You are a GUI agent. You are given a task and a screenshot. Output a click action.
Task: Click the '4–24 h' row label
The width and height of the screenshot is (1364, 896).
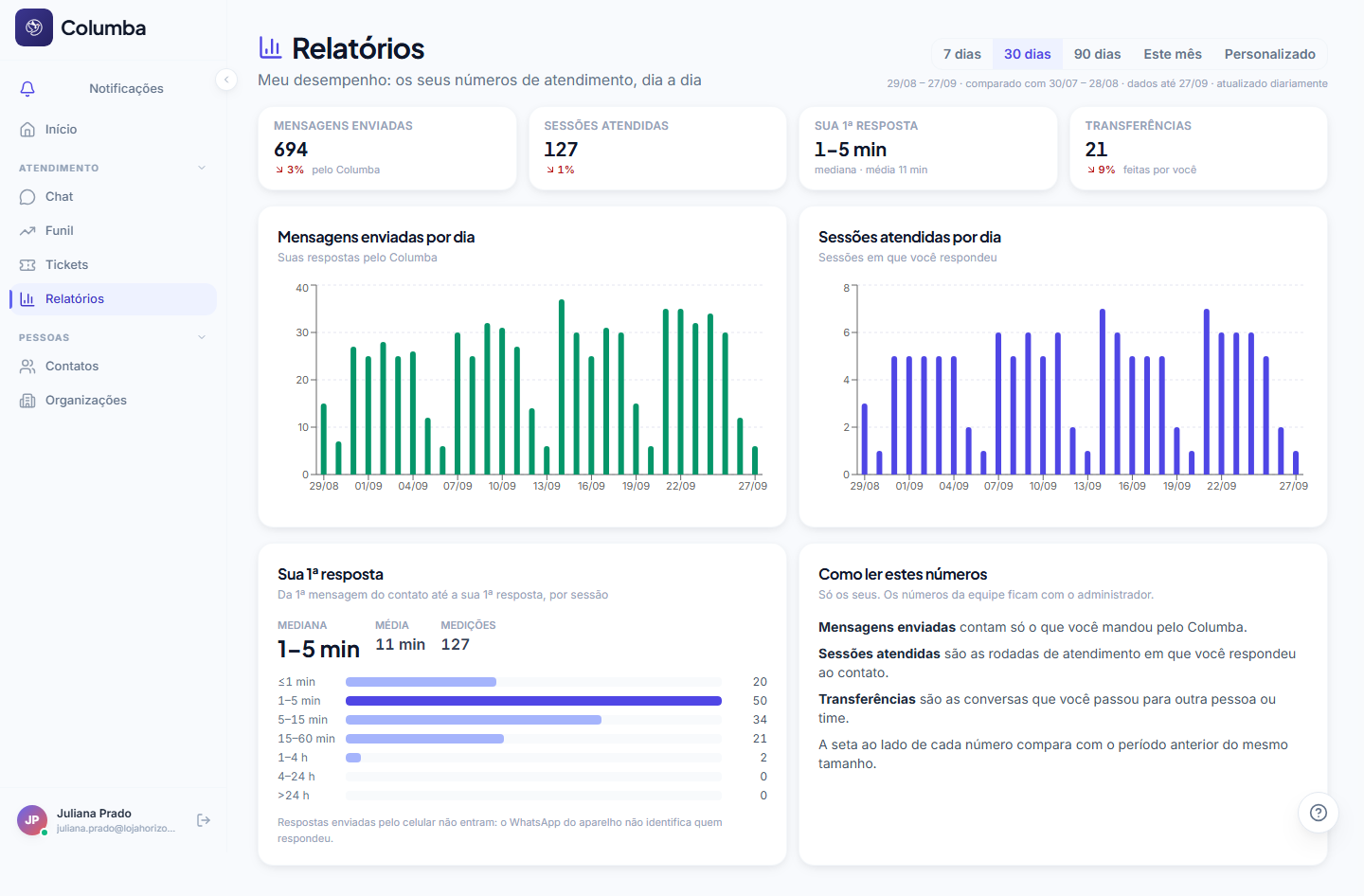coord(296,777)
